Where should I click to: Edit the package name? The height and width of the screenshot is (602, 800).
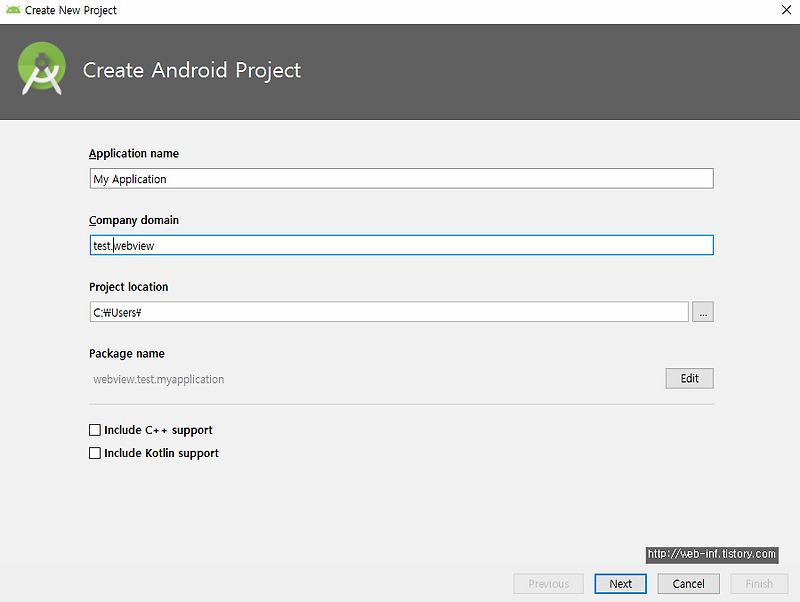tap(689, 379)
